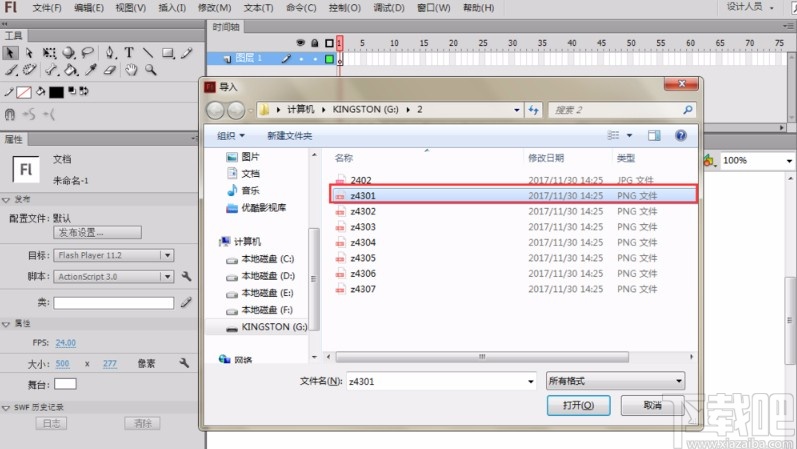Screen dimensions: 797x449
Task: Click stage width value 500
Action: [63, 364]
